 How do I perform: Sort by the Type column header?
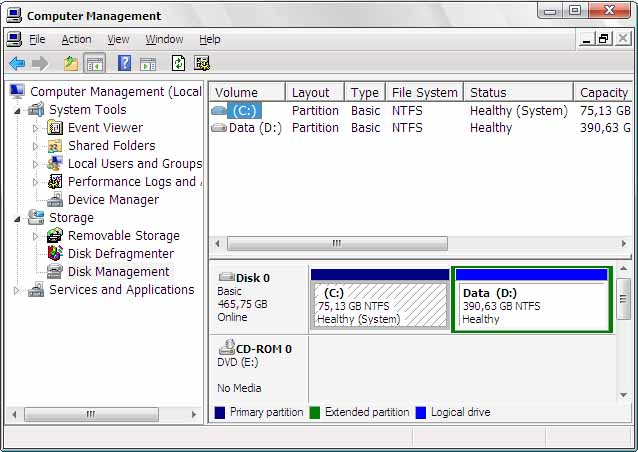365,92
